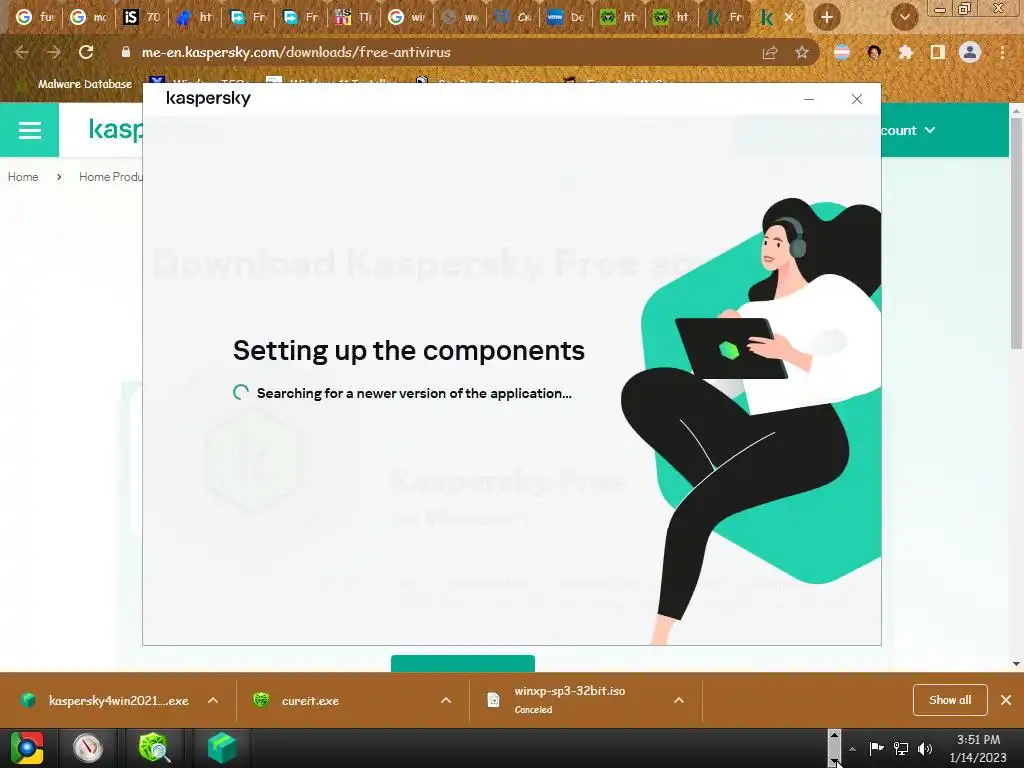View site security lock icon
Viewport: 1024px width, 768px height.
[126, 52]
